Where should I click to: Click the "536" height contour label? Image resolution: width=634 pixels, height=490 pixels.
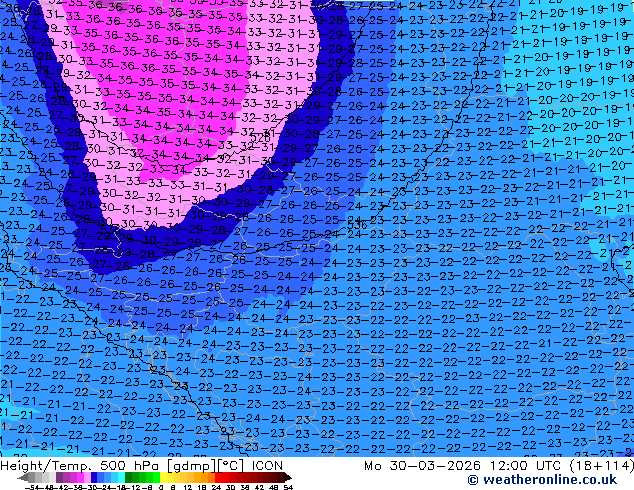point(357,225)
